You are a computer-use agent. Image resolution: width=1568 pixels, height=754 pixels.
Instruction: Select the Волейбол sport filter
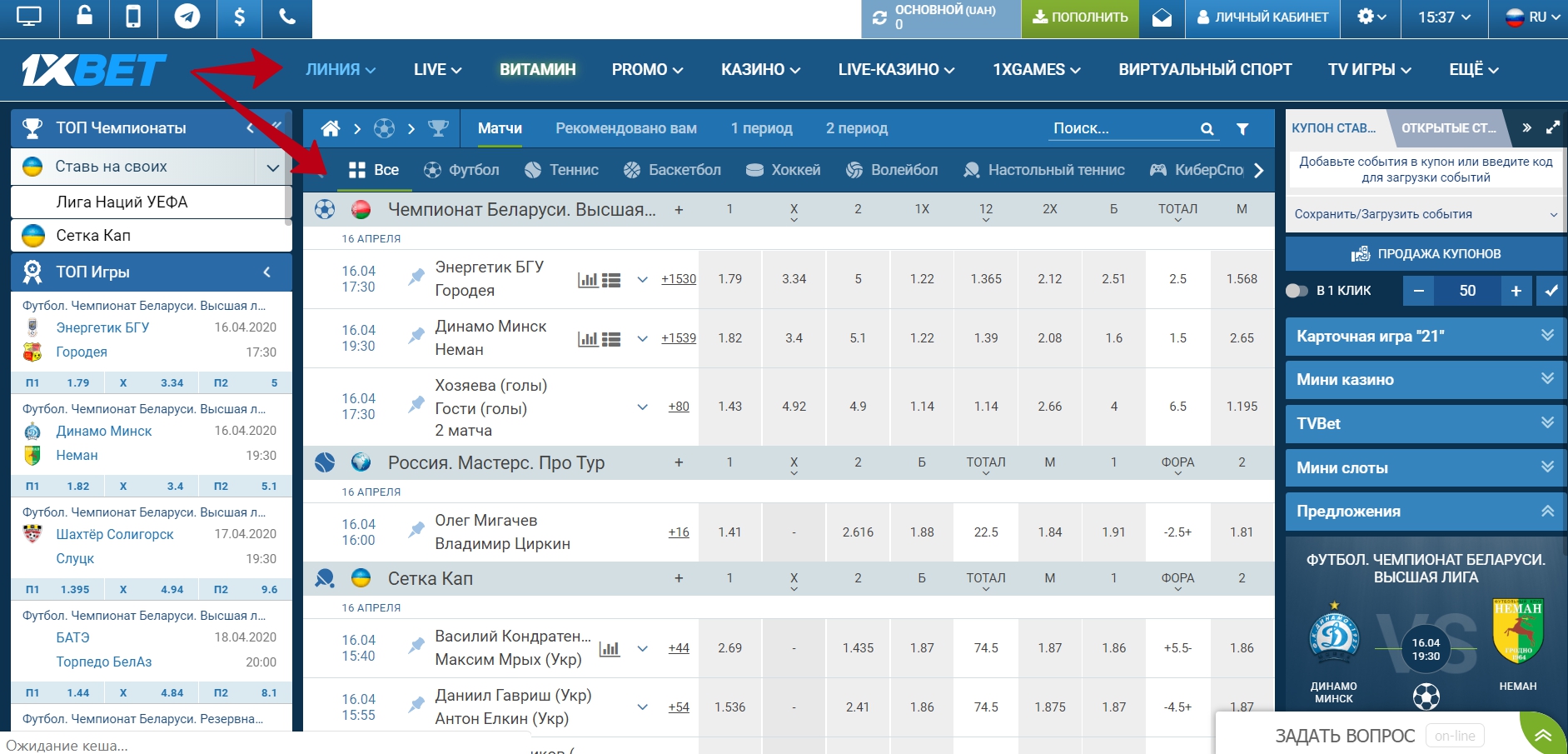click(x=891, y=170)
